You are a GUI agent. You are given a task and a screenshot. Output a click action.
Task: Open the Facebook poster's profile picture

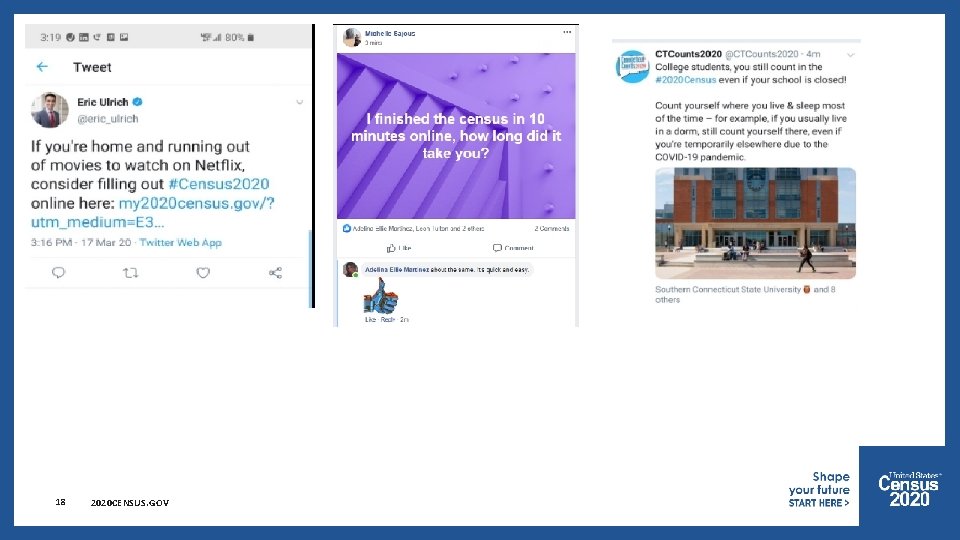[352, 37]
